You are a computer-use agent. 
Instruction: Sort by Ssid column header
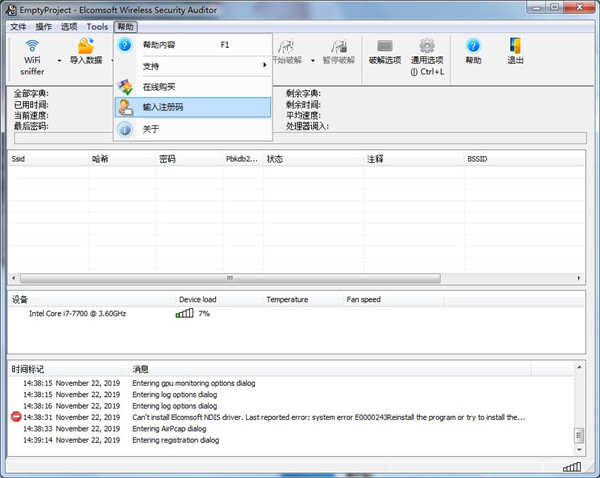tap(49, 159)
